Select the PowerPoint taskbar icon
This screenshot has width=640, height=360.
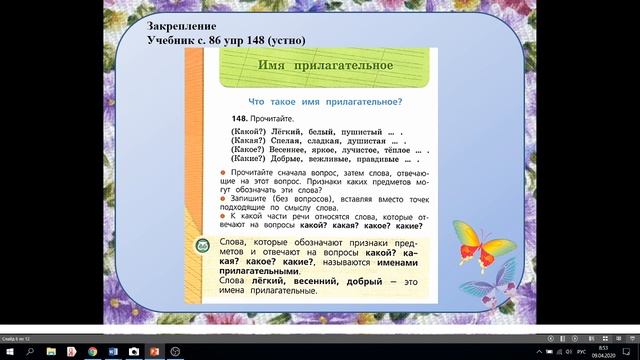pyautogui.click(x=154, y=352)
